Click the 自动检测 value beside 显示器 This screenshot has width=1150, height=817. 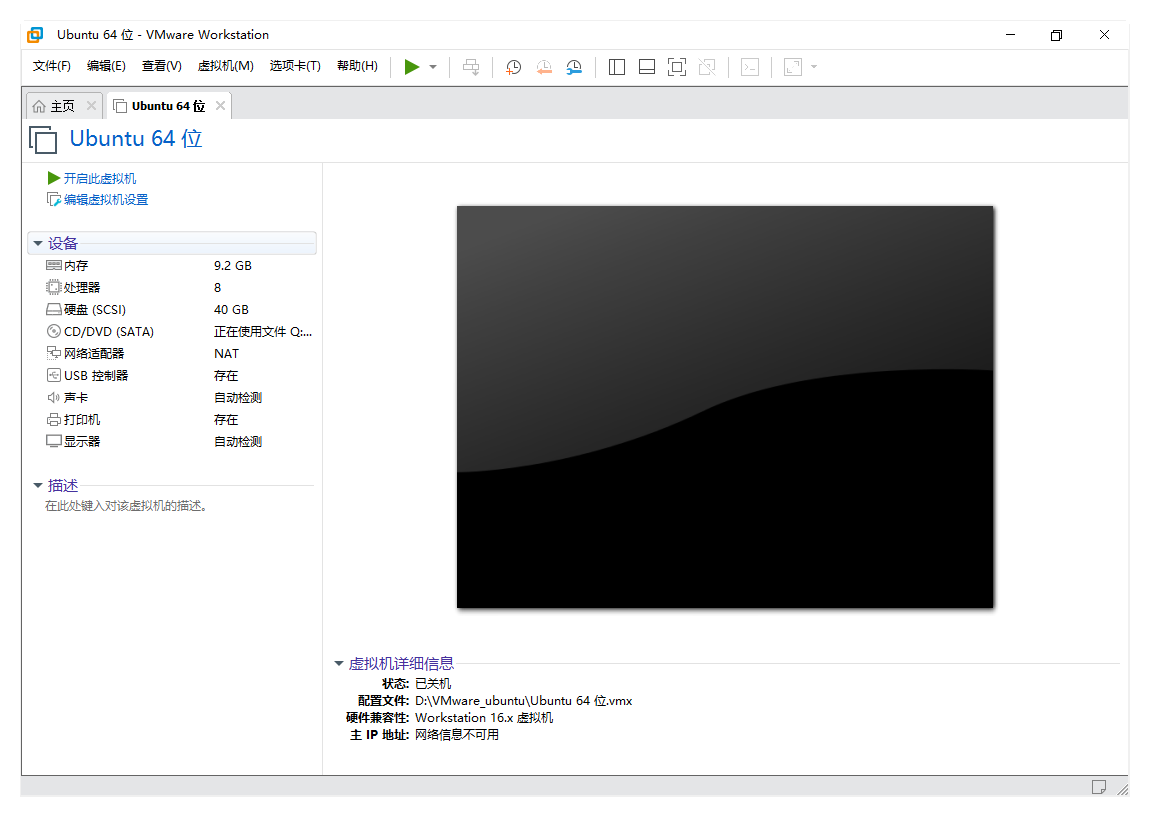[238, 442]
